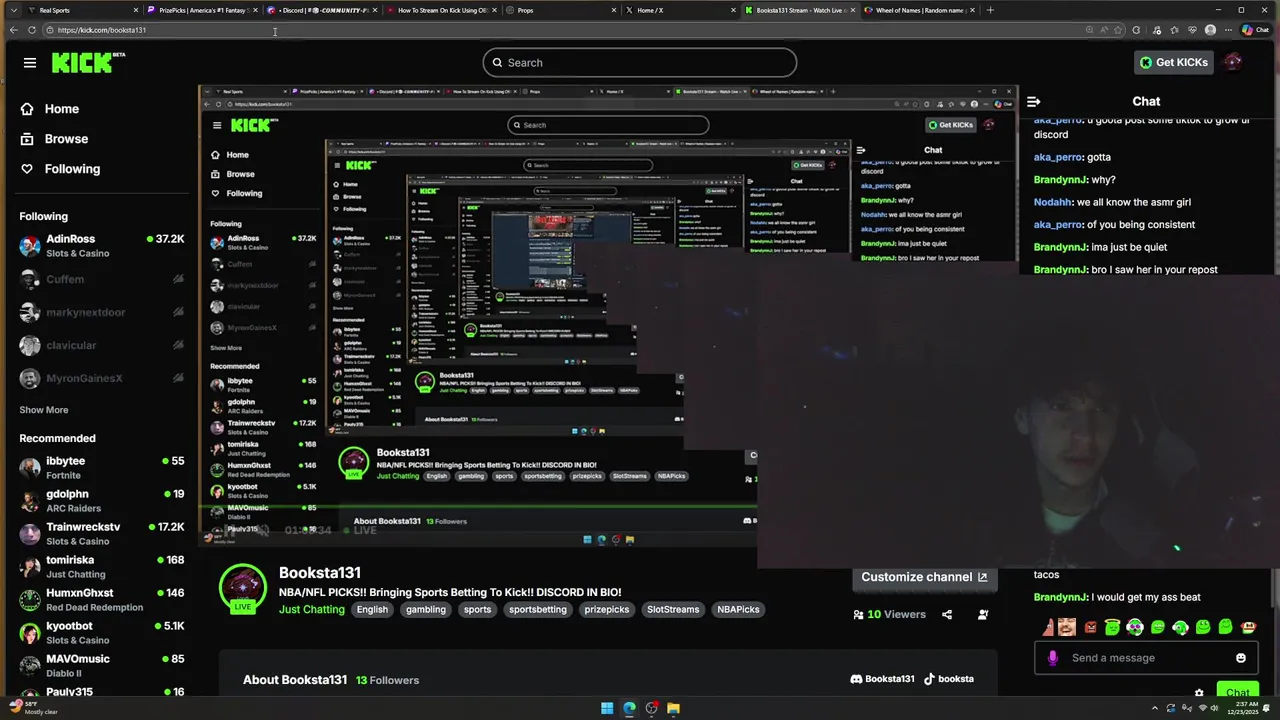Select the SlotStreams tag
The image size is (1280, 720).
[x=673, y=609]
